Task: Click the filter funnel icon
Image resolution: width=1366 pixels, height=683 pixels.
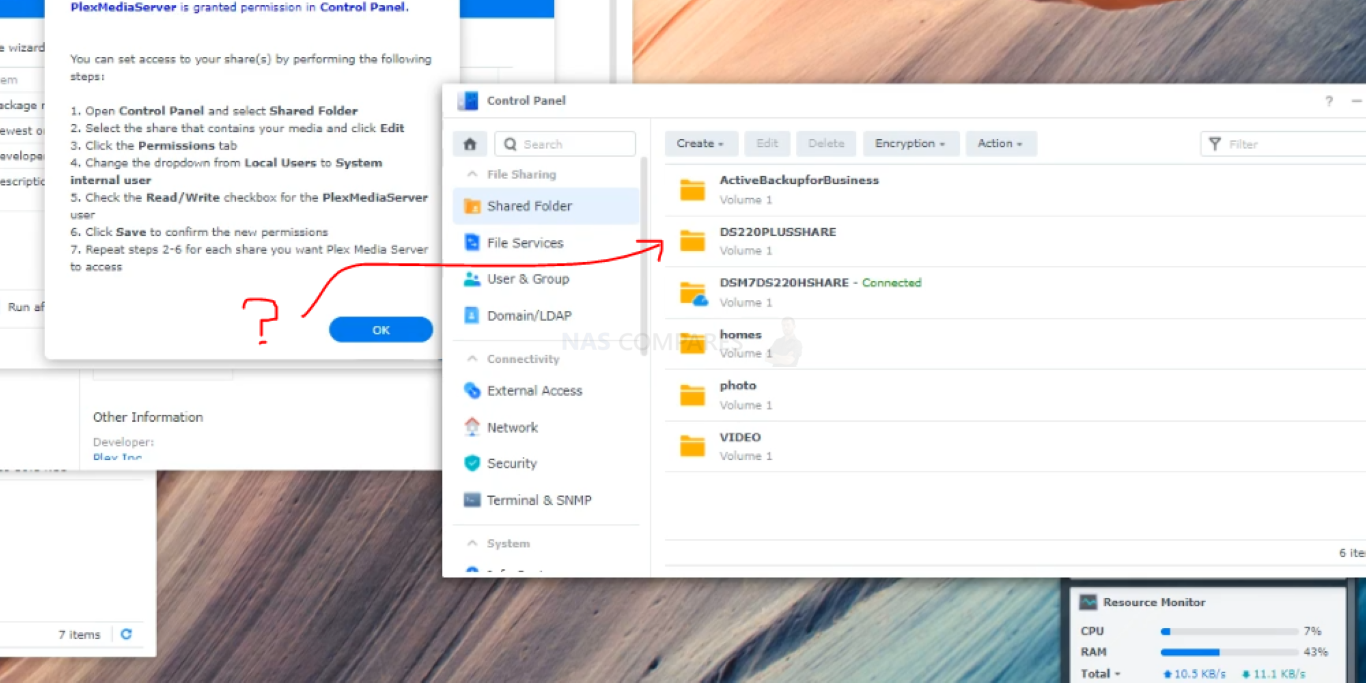Action: pyautogui.click(x=1215, y=144)
